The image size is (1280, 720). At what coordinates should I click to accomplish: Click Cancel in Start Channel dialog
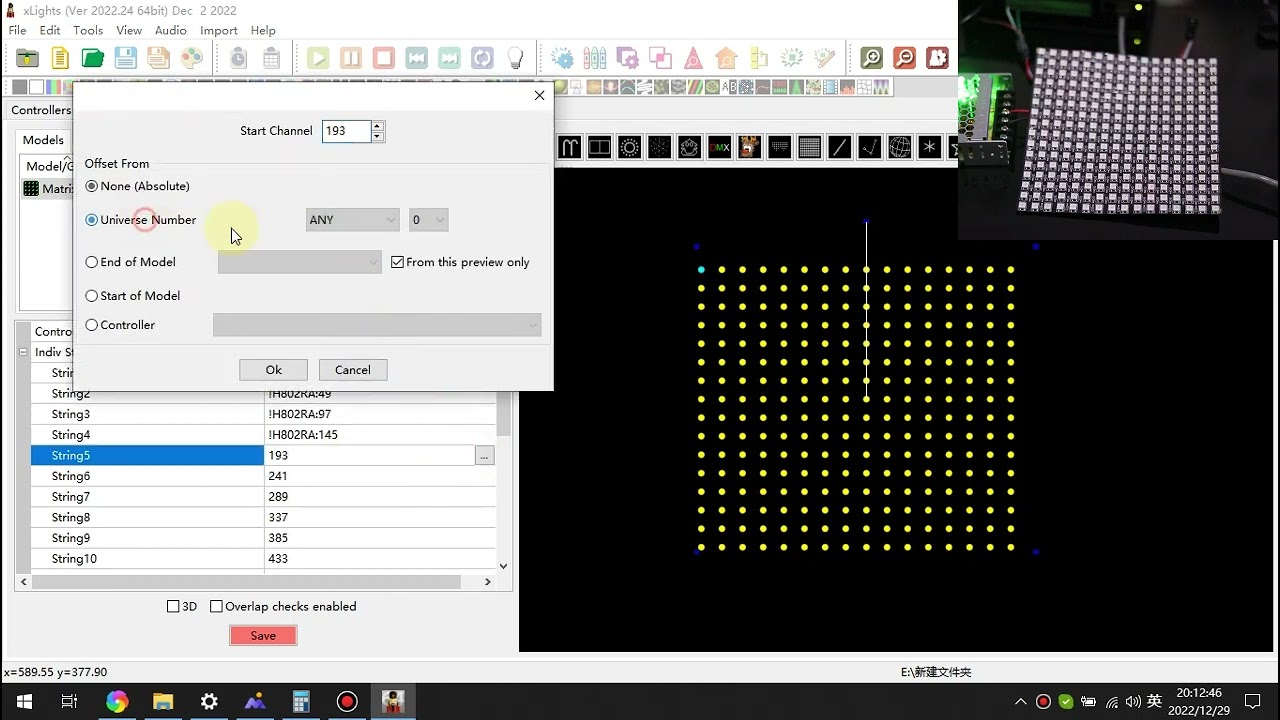pos(352,370)
